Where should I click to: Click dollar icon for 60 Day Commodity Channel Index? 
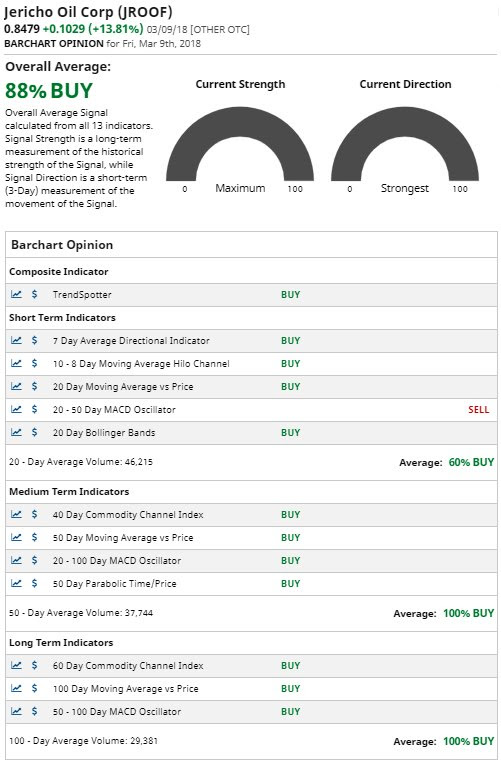pos(34,665)
